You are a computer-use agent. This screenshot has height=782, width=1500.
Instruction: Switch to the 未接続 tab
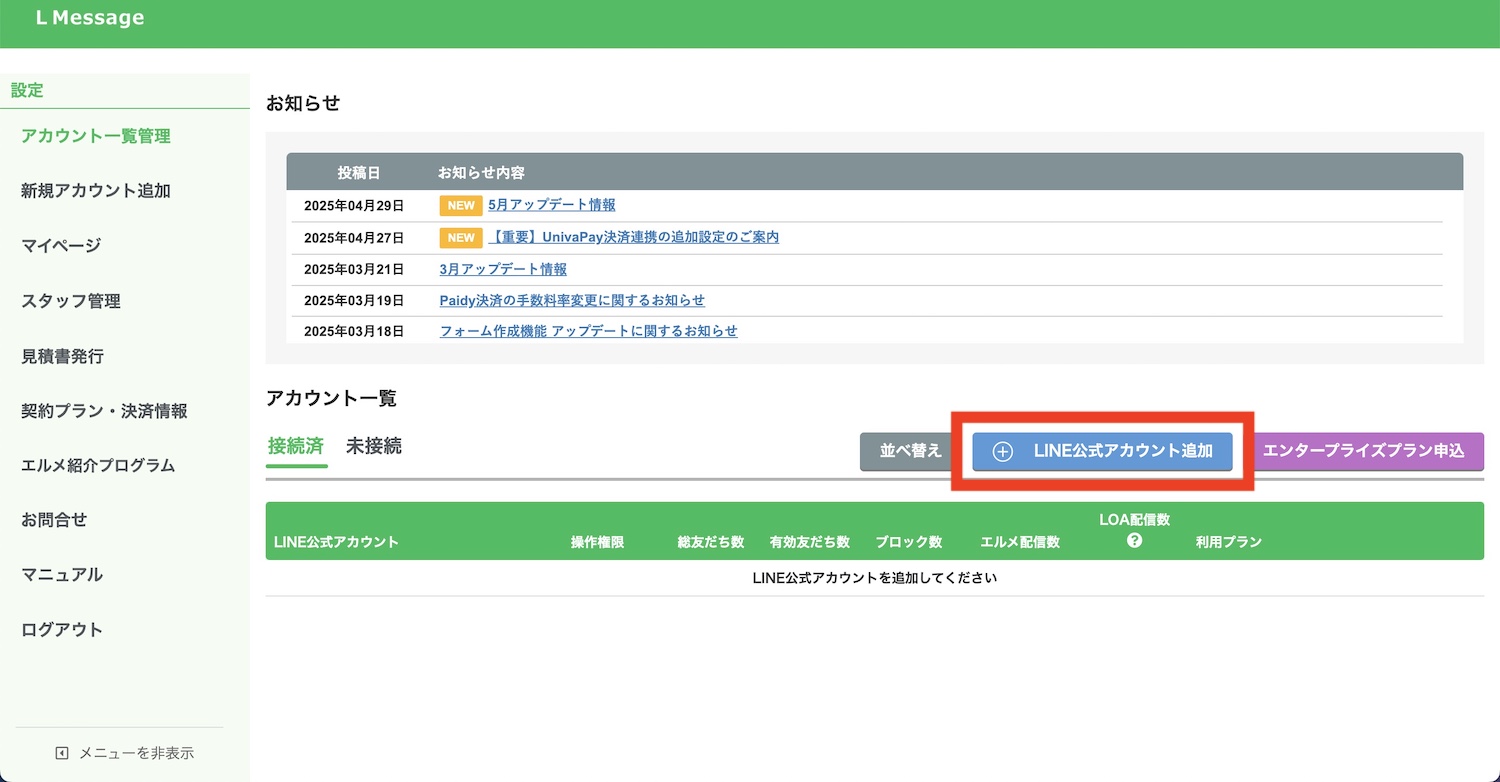coord(374,447)
